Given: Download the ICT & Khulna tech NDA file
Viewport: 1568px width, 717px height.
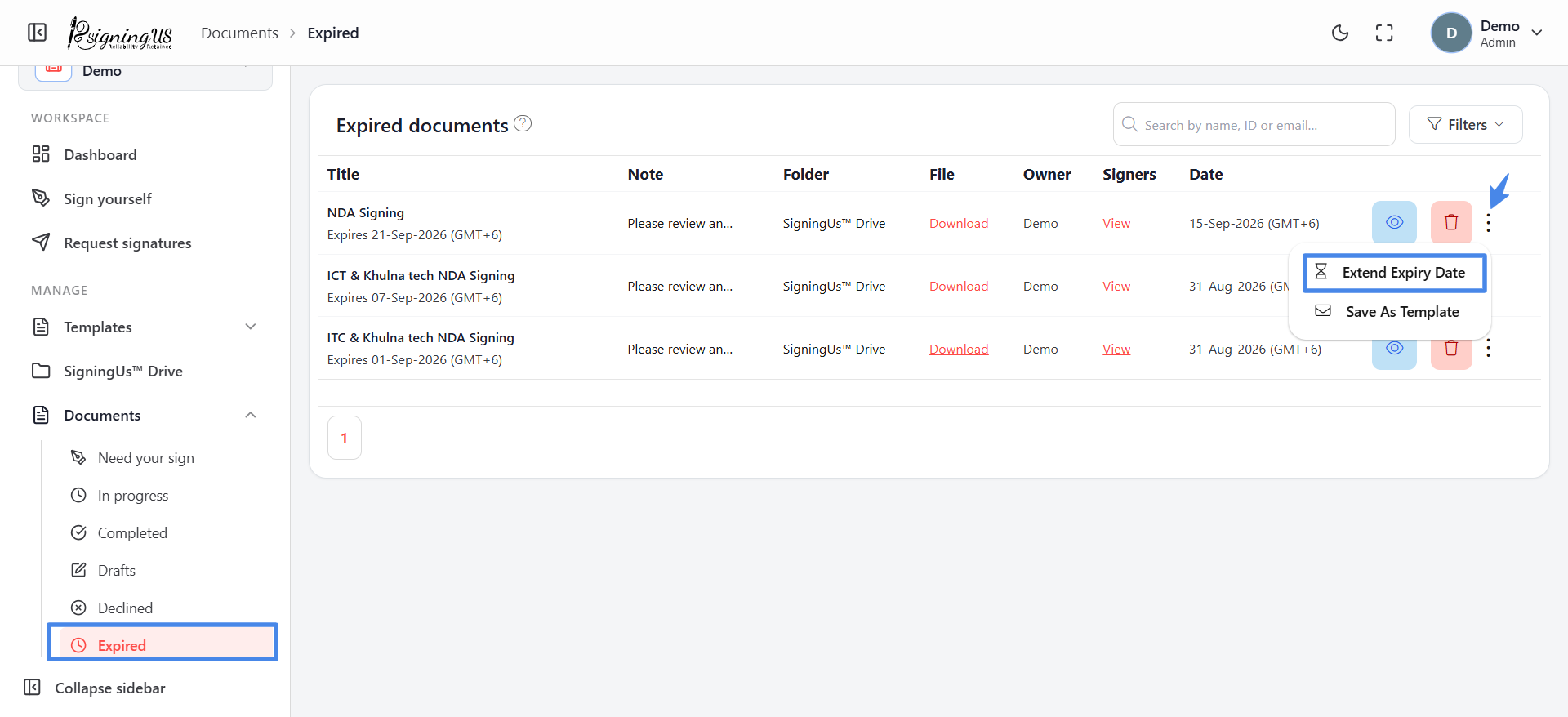Looking at the screenshot, I should click(x=959, y=286).
